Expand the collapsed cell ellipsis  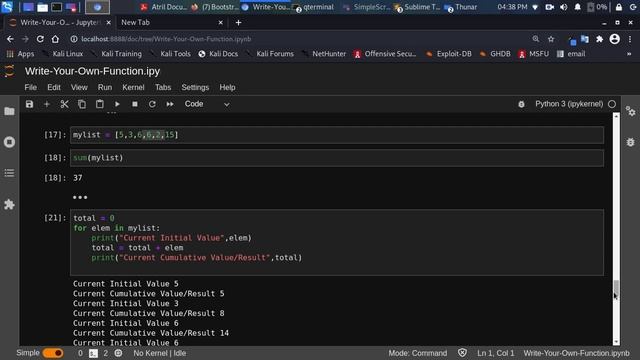coord(80,198)
